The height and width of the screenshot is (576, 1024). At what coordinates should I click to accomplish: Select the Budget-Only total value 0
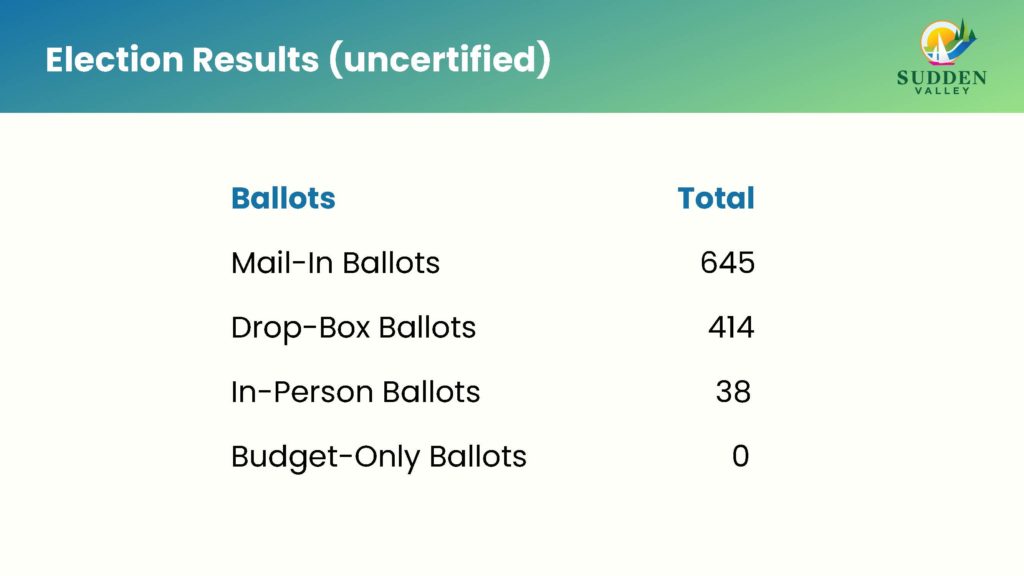click(x=740, y=457)
